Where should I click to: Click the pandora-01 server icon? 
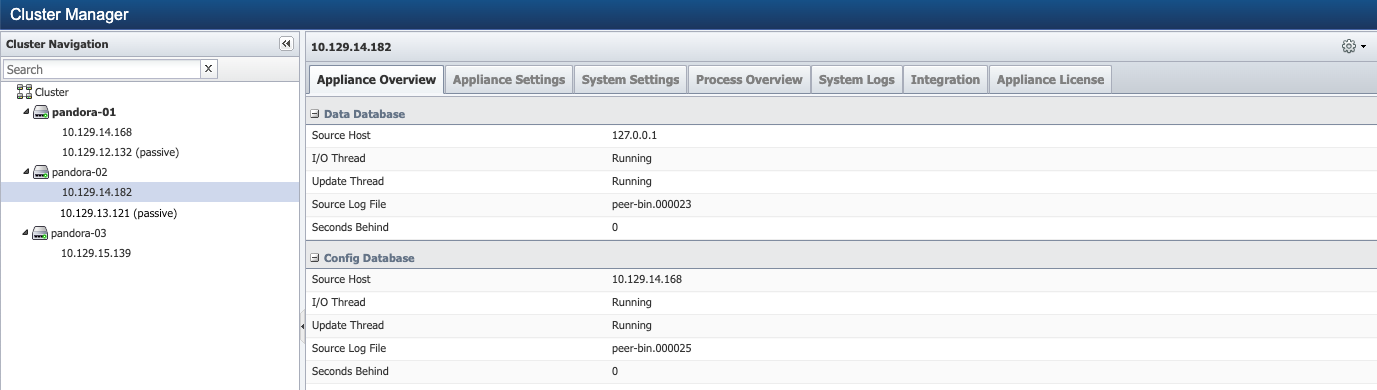[41, 112]
